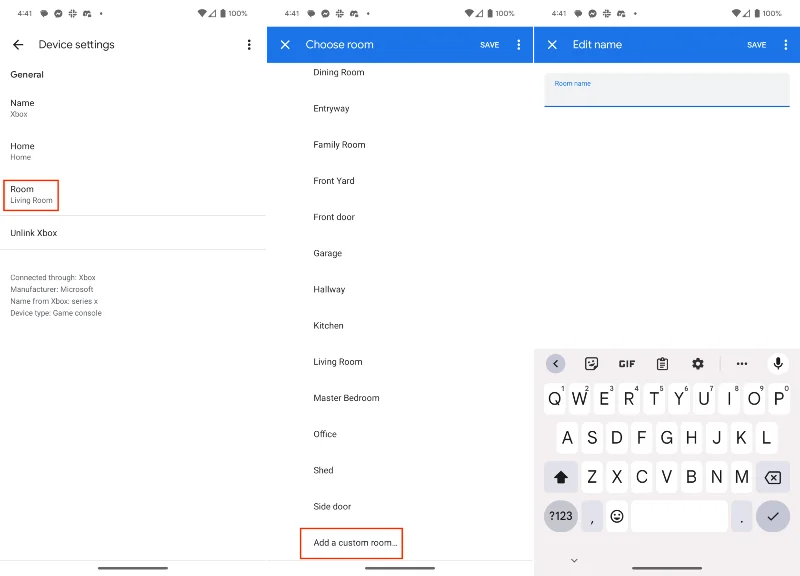Tap SAVE on the Edit name screen
The image size is (800, 576).
[x=756, y=44]
